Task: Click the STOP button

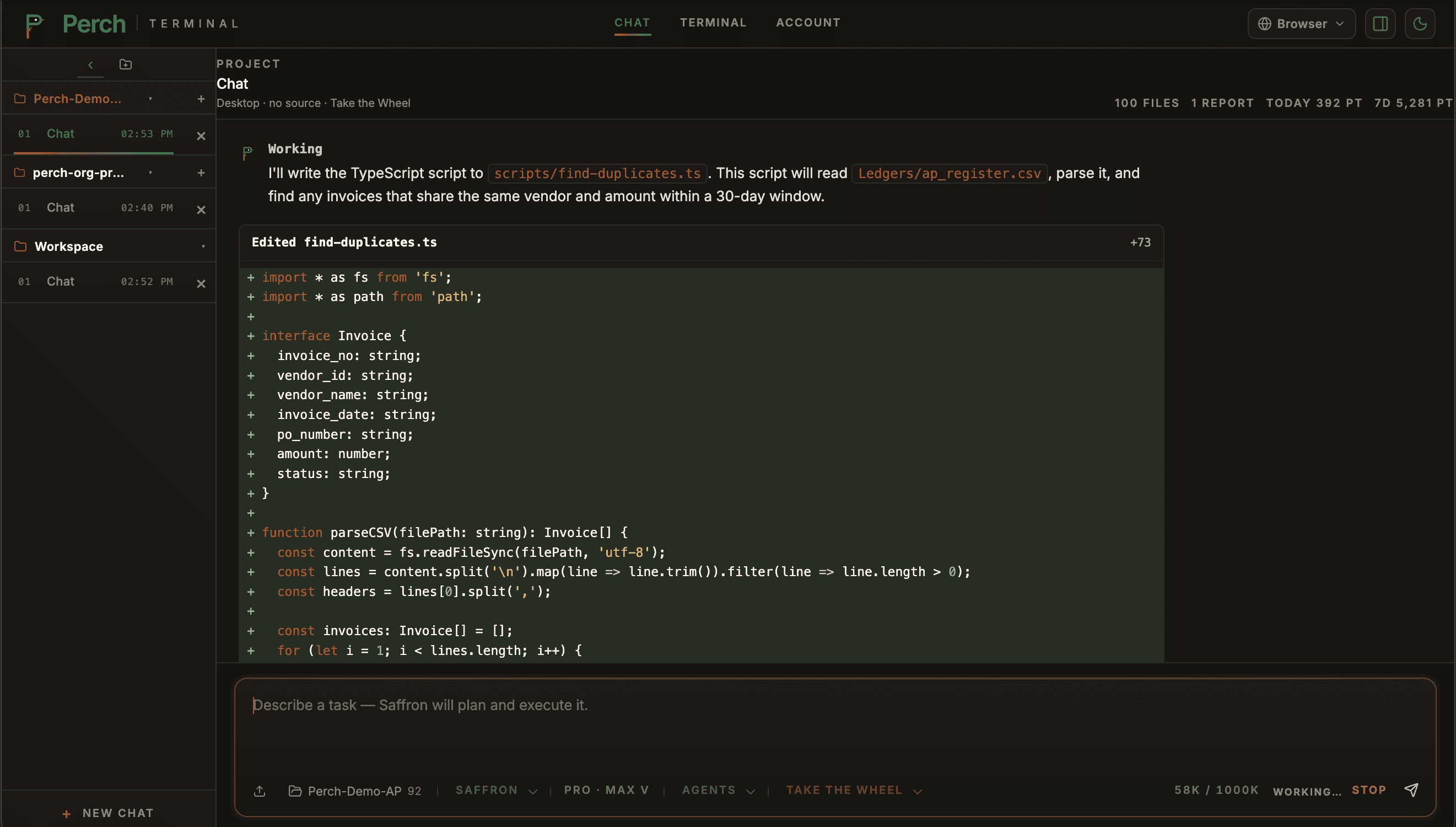Action: tap(1368, 790)
